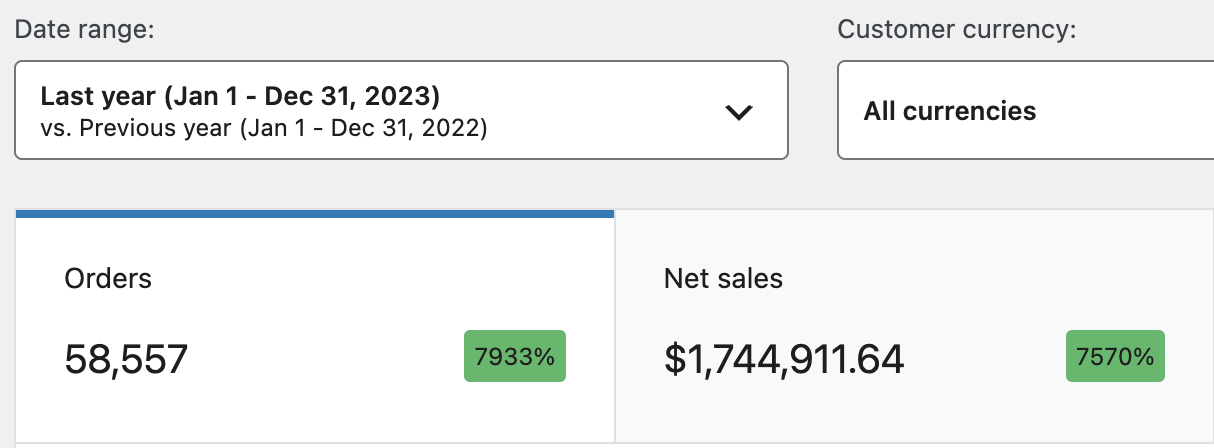This screenshot has width=1214, height=448.
Task: Click the 7933% orders growth badge
Action: 515,356
